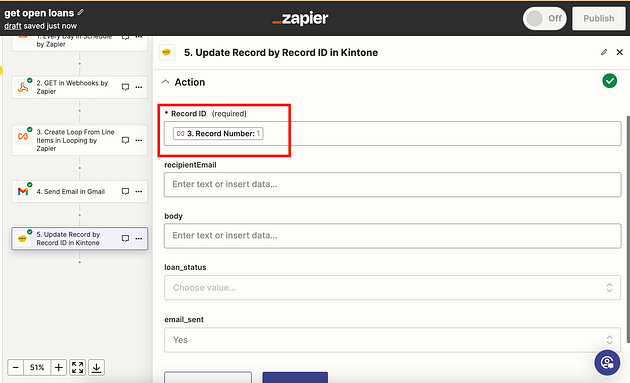Viewport: 630px width, 383px height.
Task: Click green check status in Action section
Action: point(610,81)
